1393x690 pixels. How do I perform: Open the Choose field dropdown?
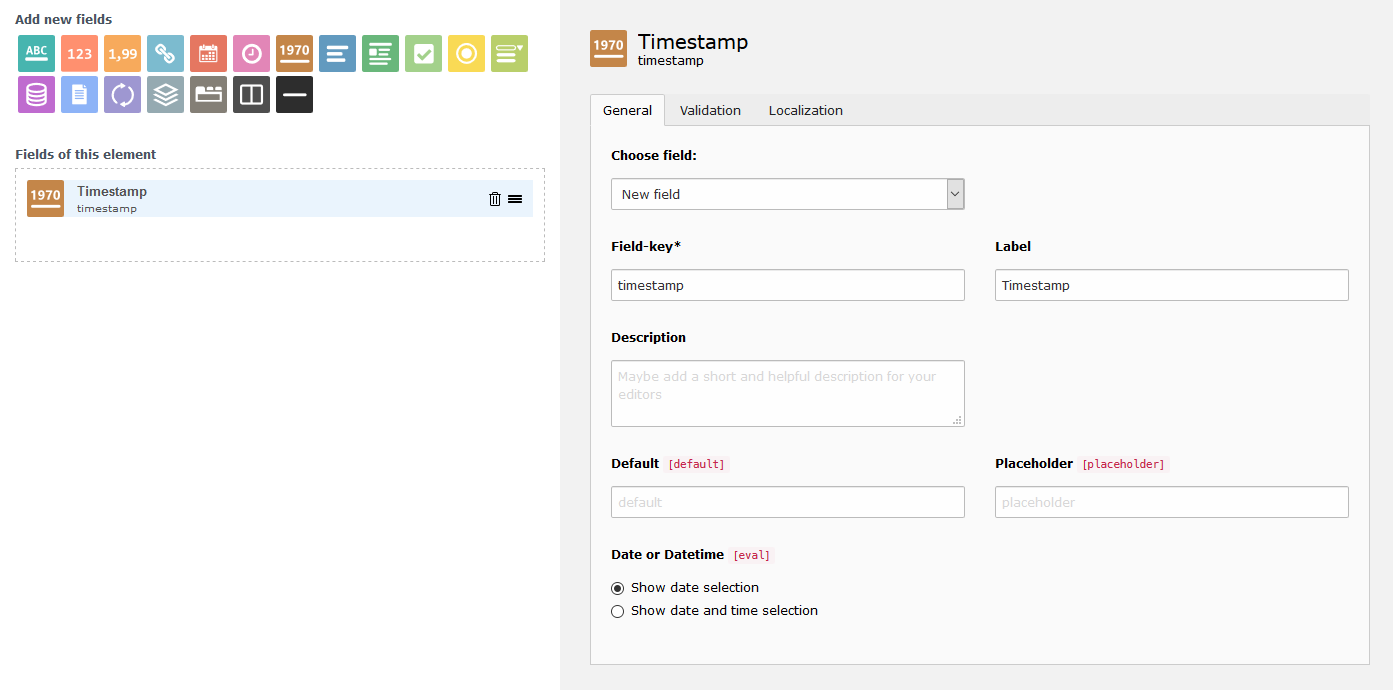pos(788,194)
